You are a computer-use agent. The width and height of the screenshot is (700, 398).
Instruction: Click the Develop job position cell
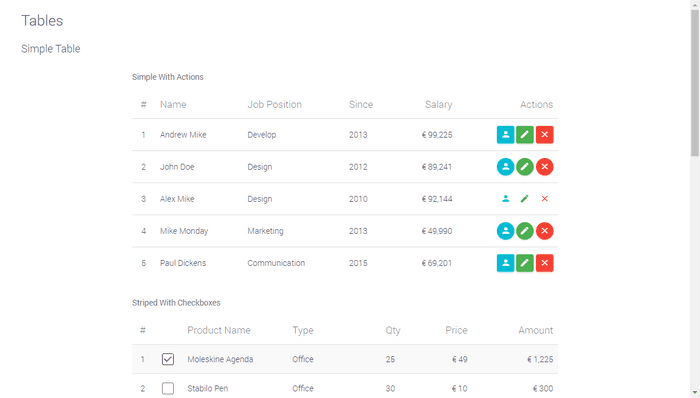(x=262, y=135)
